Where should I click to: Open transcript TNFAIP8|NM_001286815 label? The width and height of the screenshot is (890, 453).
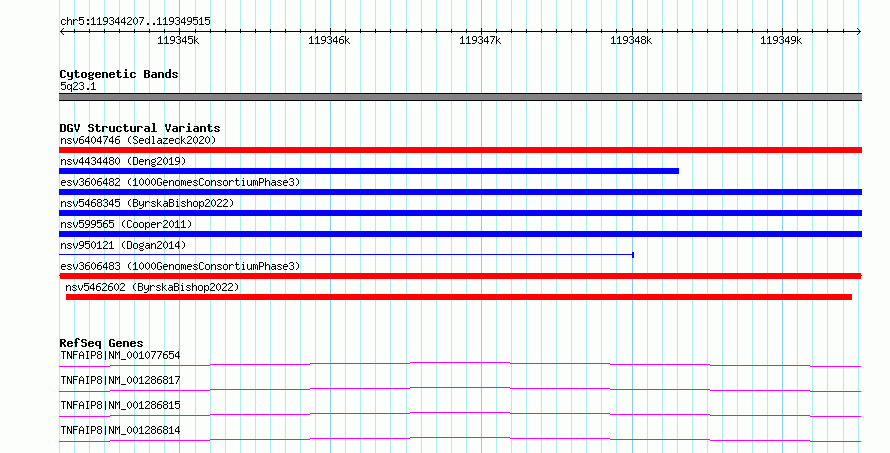coord(120,405)
